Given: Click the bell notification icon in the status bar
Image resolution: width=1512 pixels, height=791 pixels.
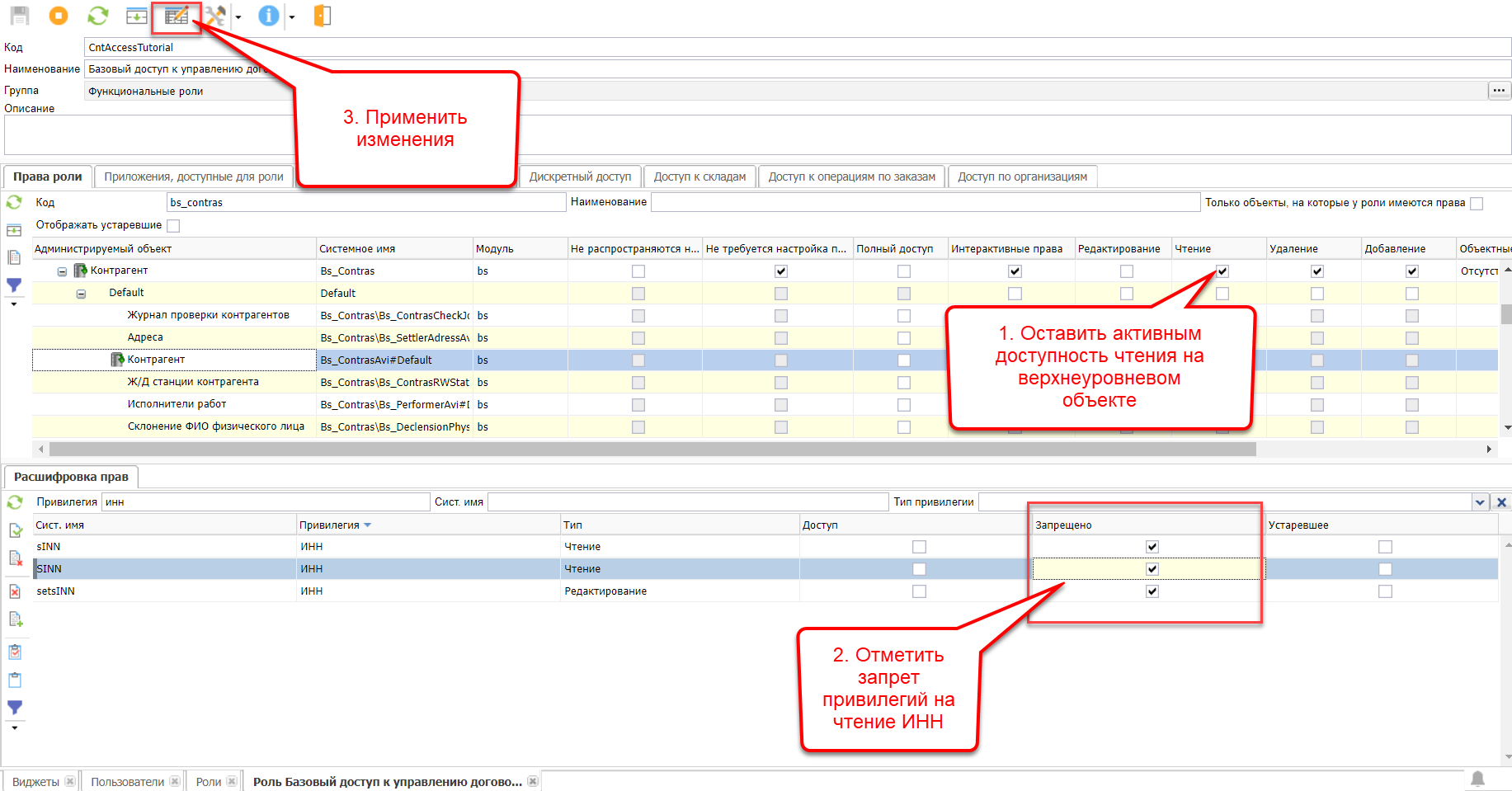Looking at the screenshot, I should tap(1477, 779).
